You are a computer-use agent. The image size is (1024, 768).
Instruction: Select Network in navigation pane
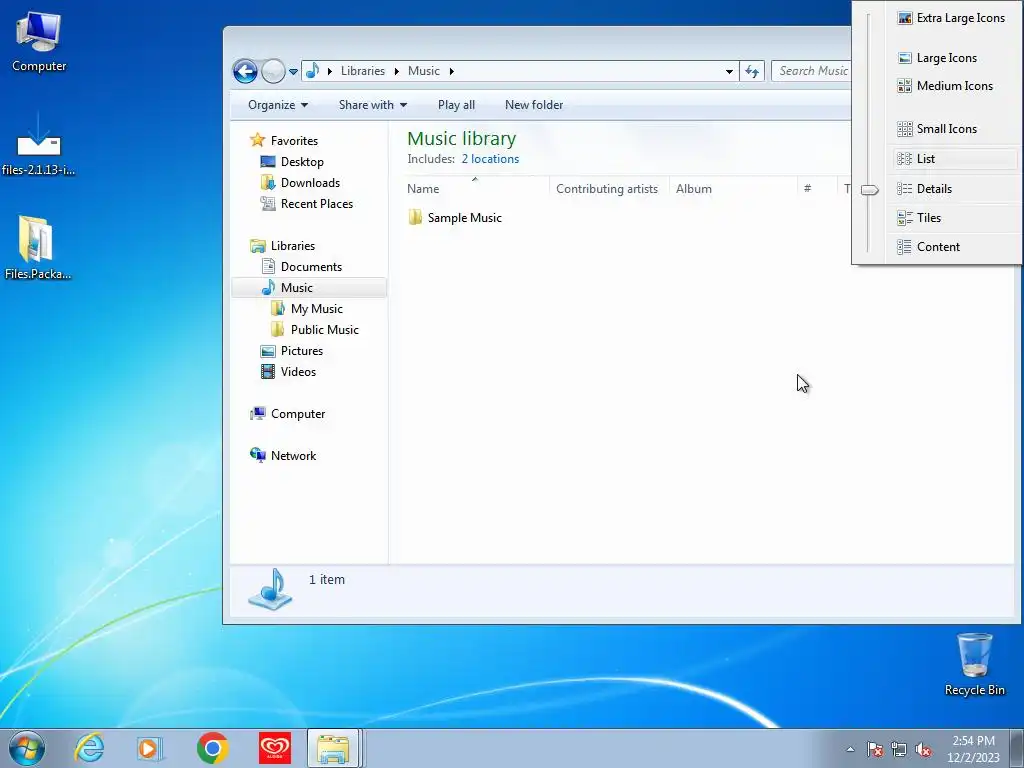click(293, 456)
